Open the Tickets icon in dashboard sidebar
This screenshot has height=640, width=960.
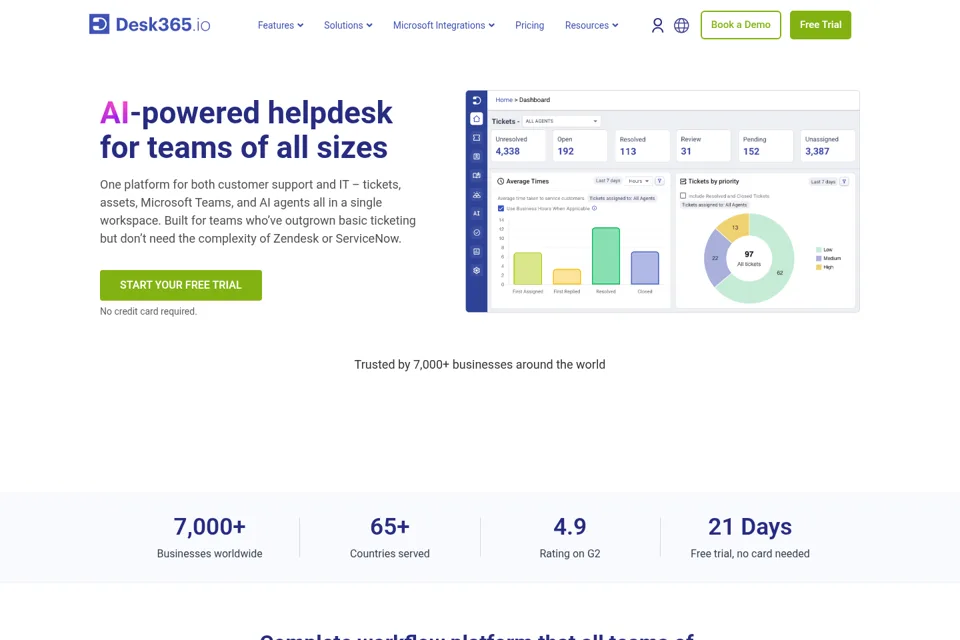click(x=476, y=138)
